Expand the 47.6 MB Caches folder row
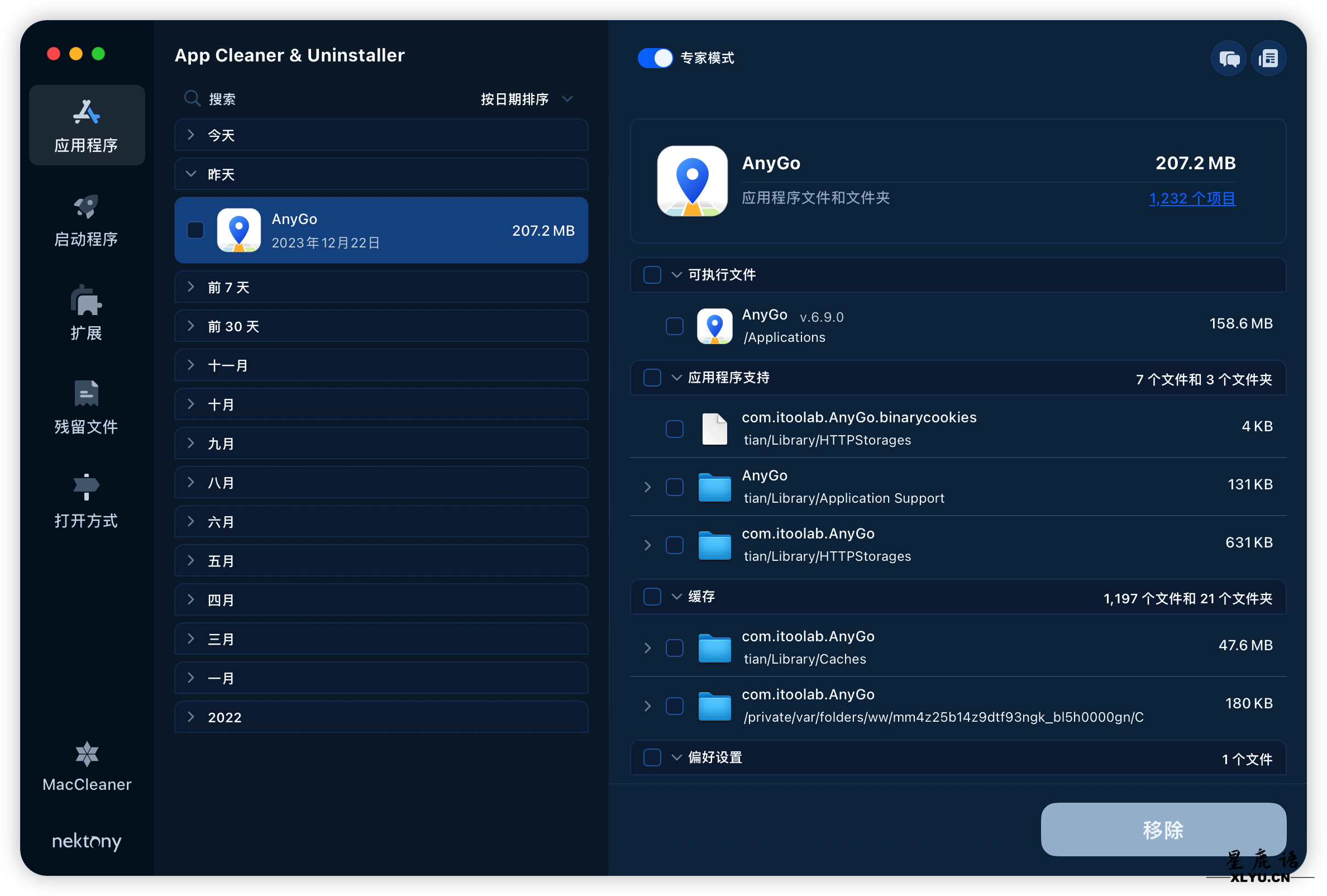 click(x=647, y=648)
